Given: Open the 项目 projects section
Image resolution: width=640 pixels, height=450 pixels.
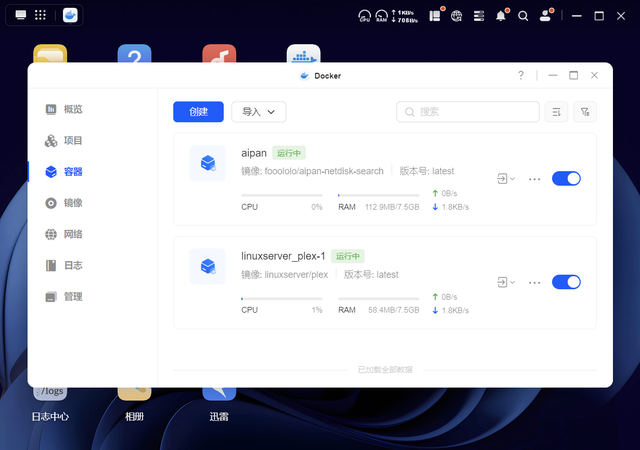Looking at the screenshot, I should (64, 140).
